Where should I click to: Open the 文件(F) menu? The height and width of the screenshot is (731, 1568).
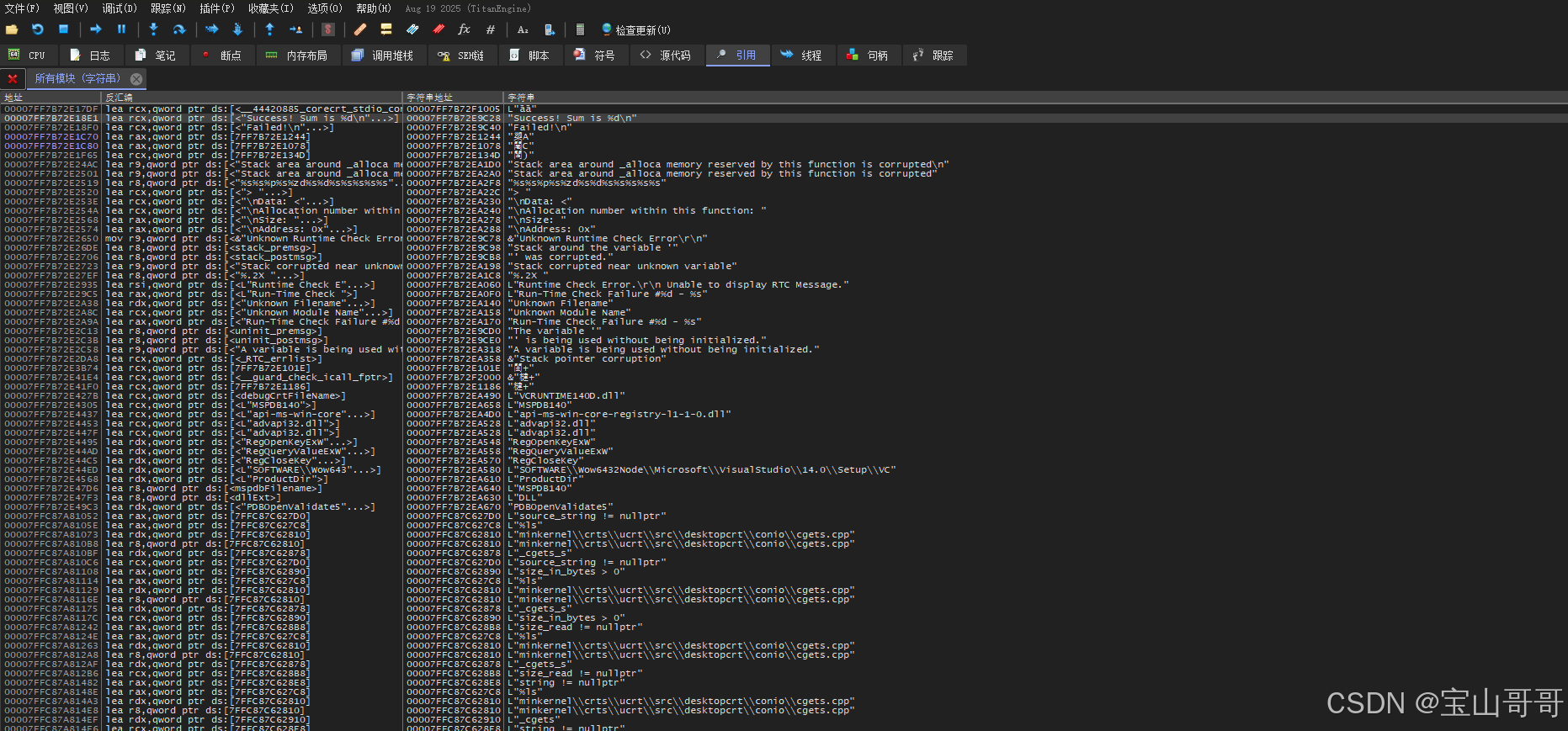tap(22, 8)
